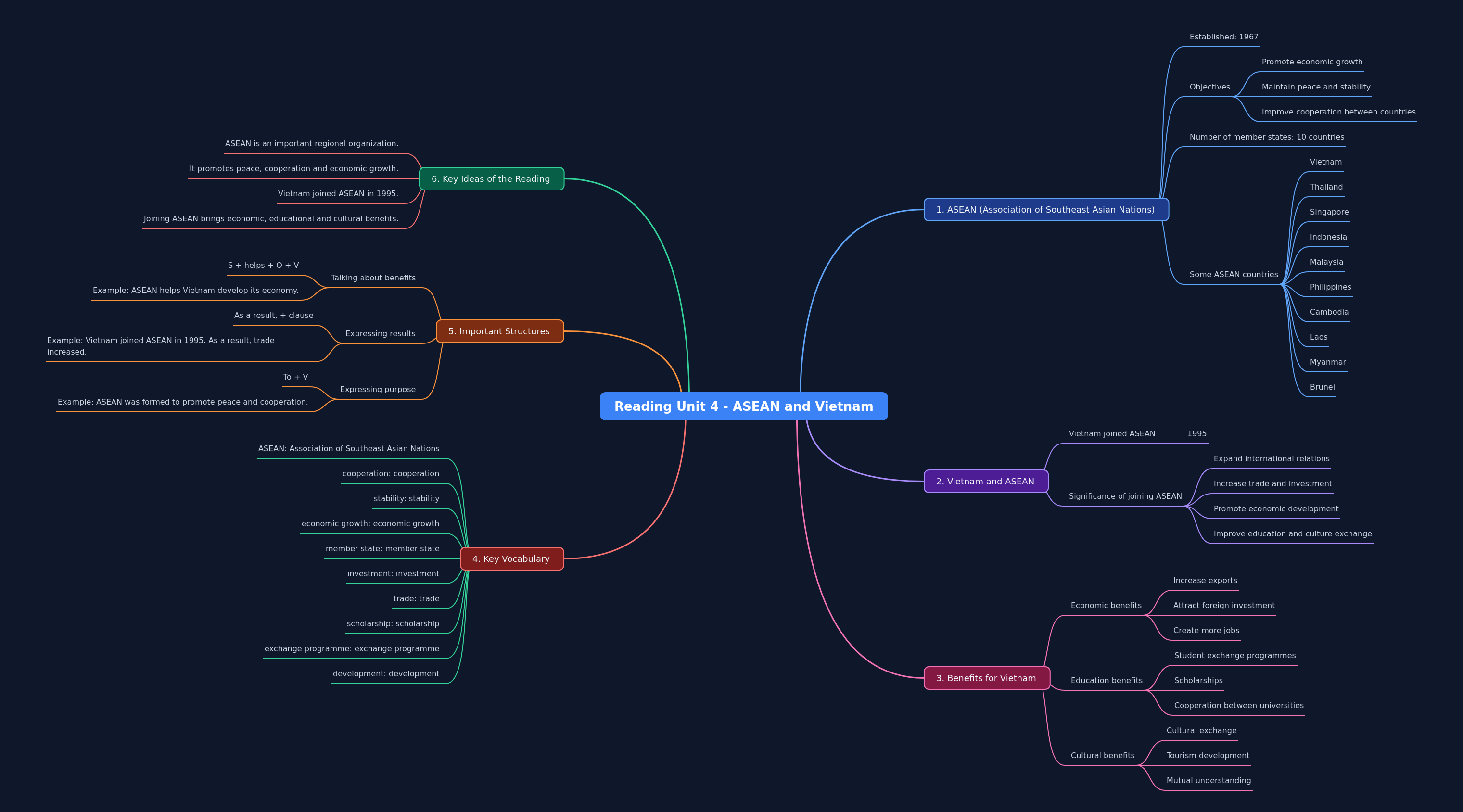This screenshot has height=812, width=1463.
Task: Click the central Reading Unit 4 node
Action: [743, 406]
